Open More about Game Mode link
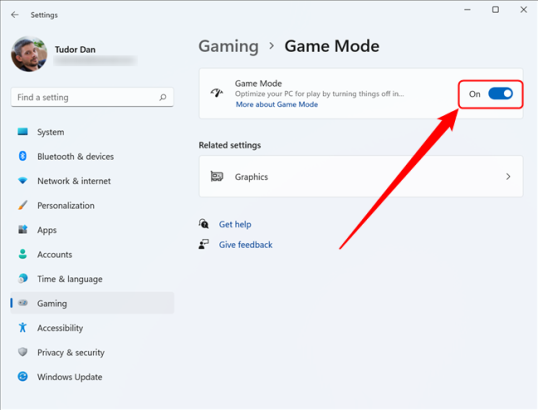This screenshot has width=538, height=410. [x=277, y=104]
